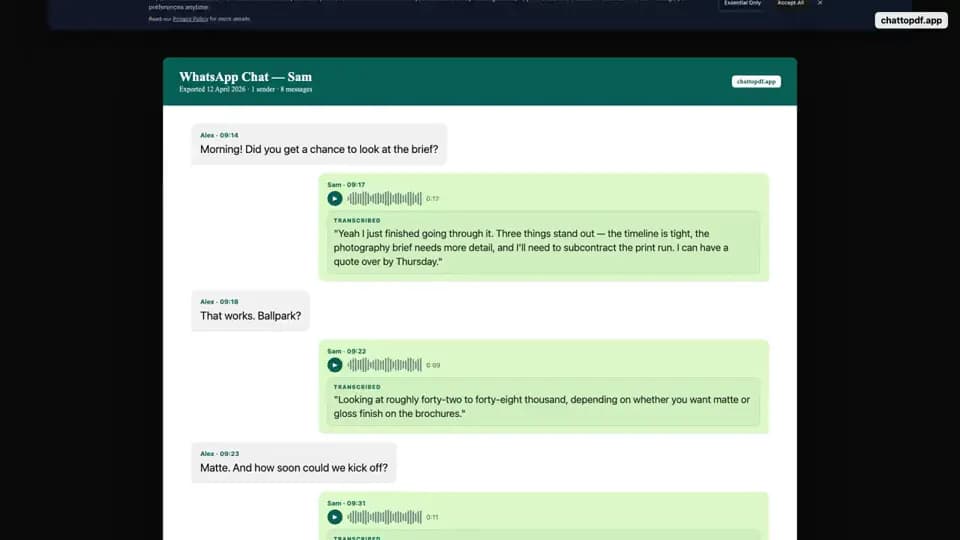Click the 0:11 duration of the third voice note
Screen dimensions: 960x540
tap(432, 517)
